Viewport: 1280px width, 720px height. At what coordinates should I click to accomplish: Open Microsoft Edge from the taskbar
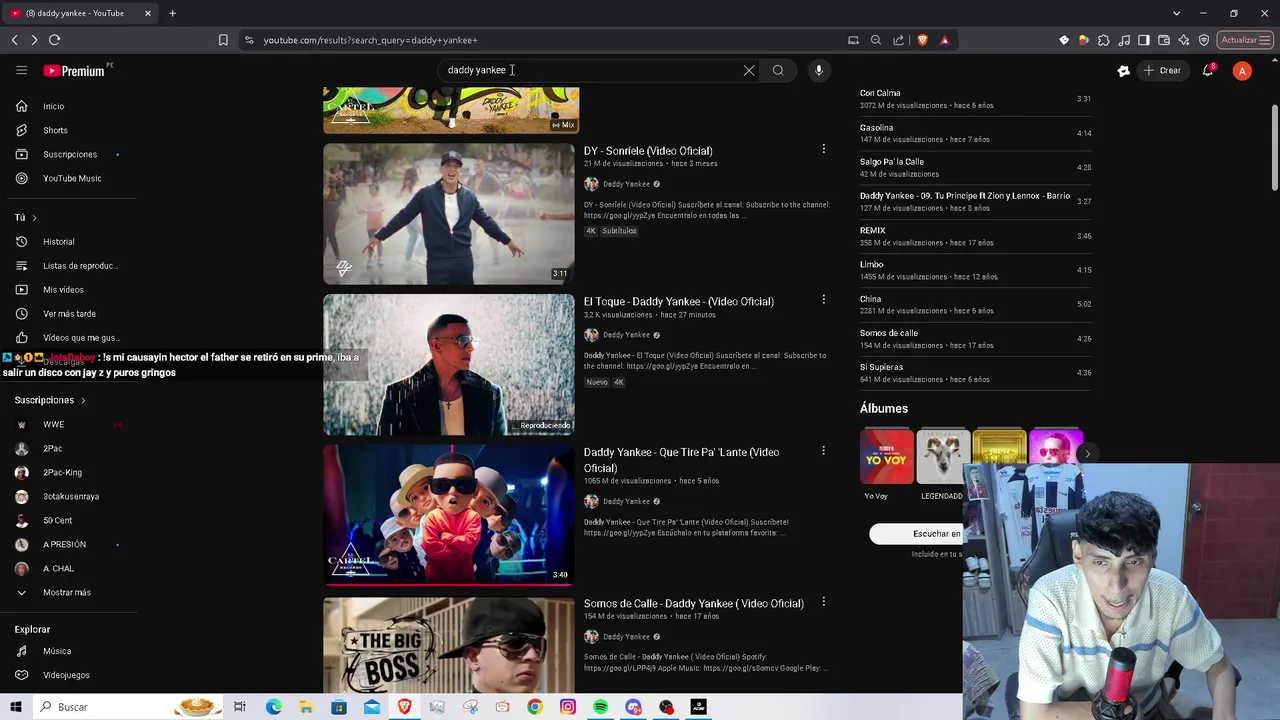[x=273, y=707]
